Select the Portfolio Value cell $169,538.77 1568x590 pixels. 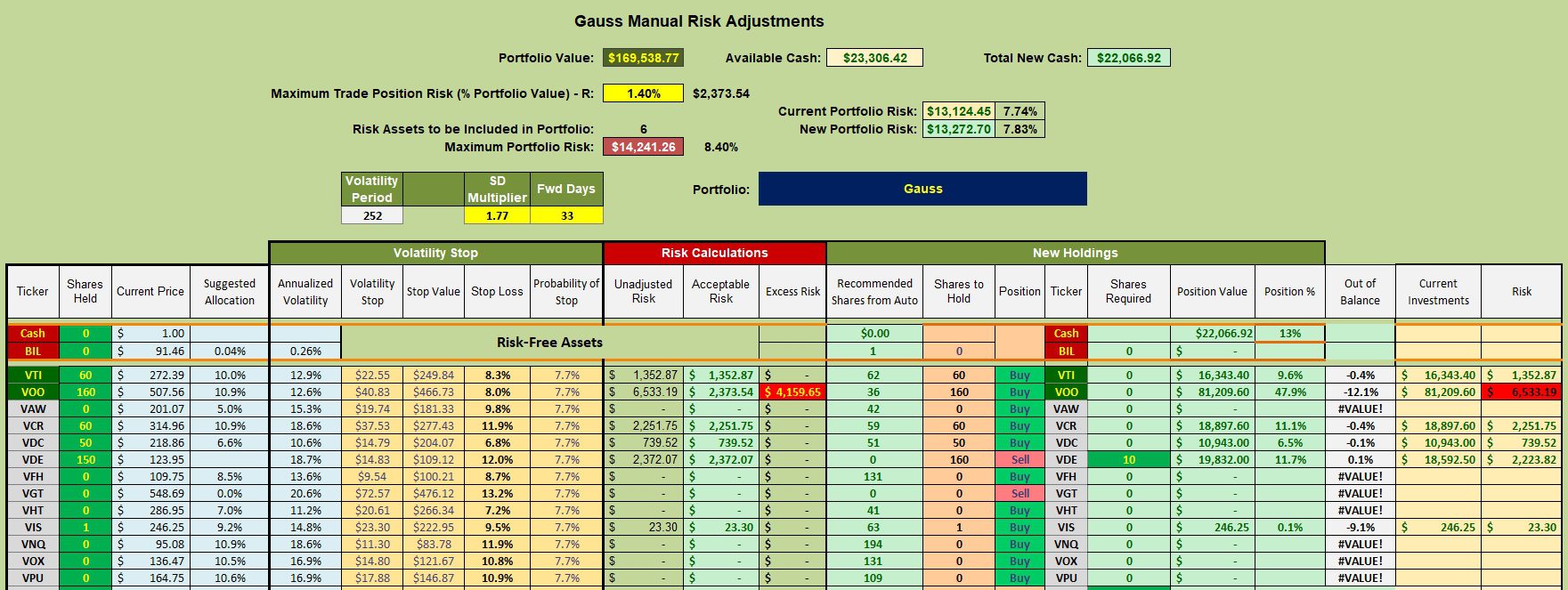(x=643, y=58)
